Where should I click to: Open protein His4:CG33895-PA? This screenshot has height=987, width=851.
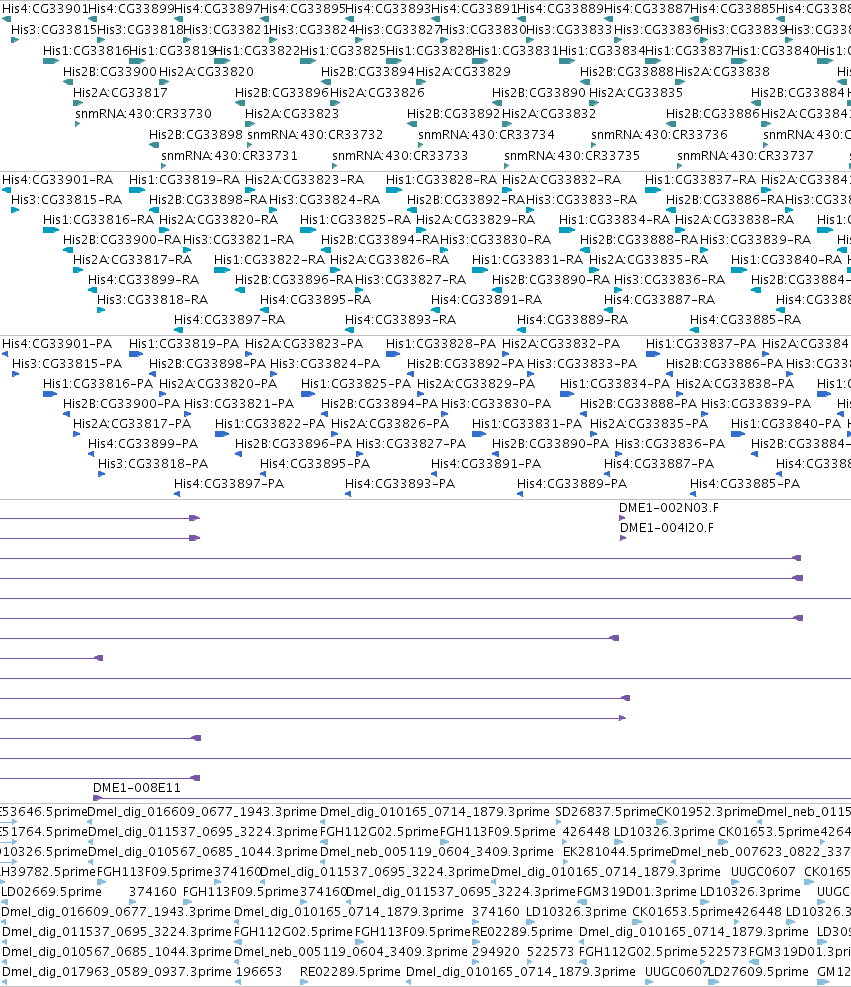315,464
